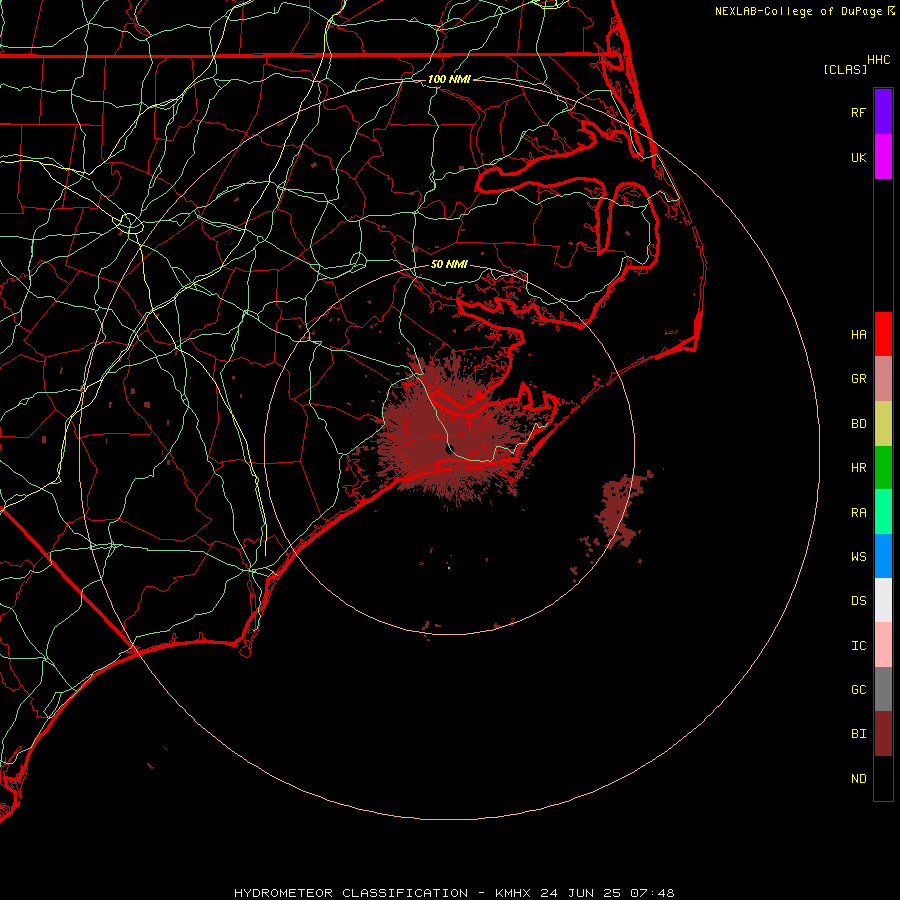This screenshot has width=900, height=900.
Task: Click the radar site center dot
Action: (449, 449)
